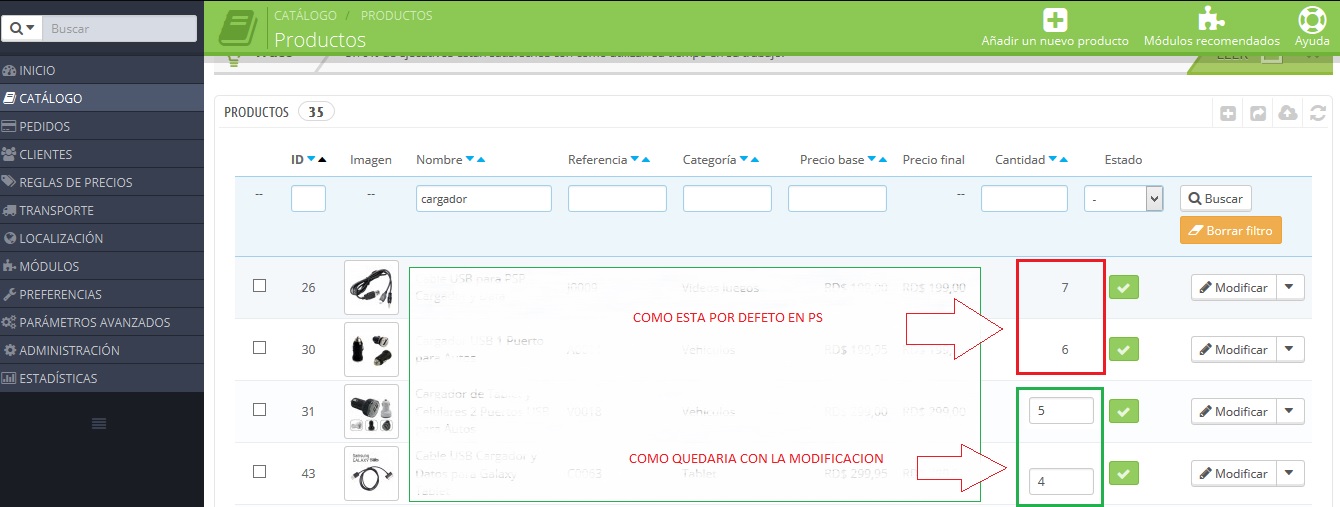Viewport: 1340px width, 507px height.
Task: Click the Categoría filter field
Action: tap(727, 199)
